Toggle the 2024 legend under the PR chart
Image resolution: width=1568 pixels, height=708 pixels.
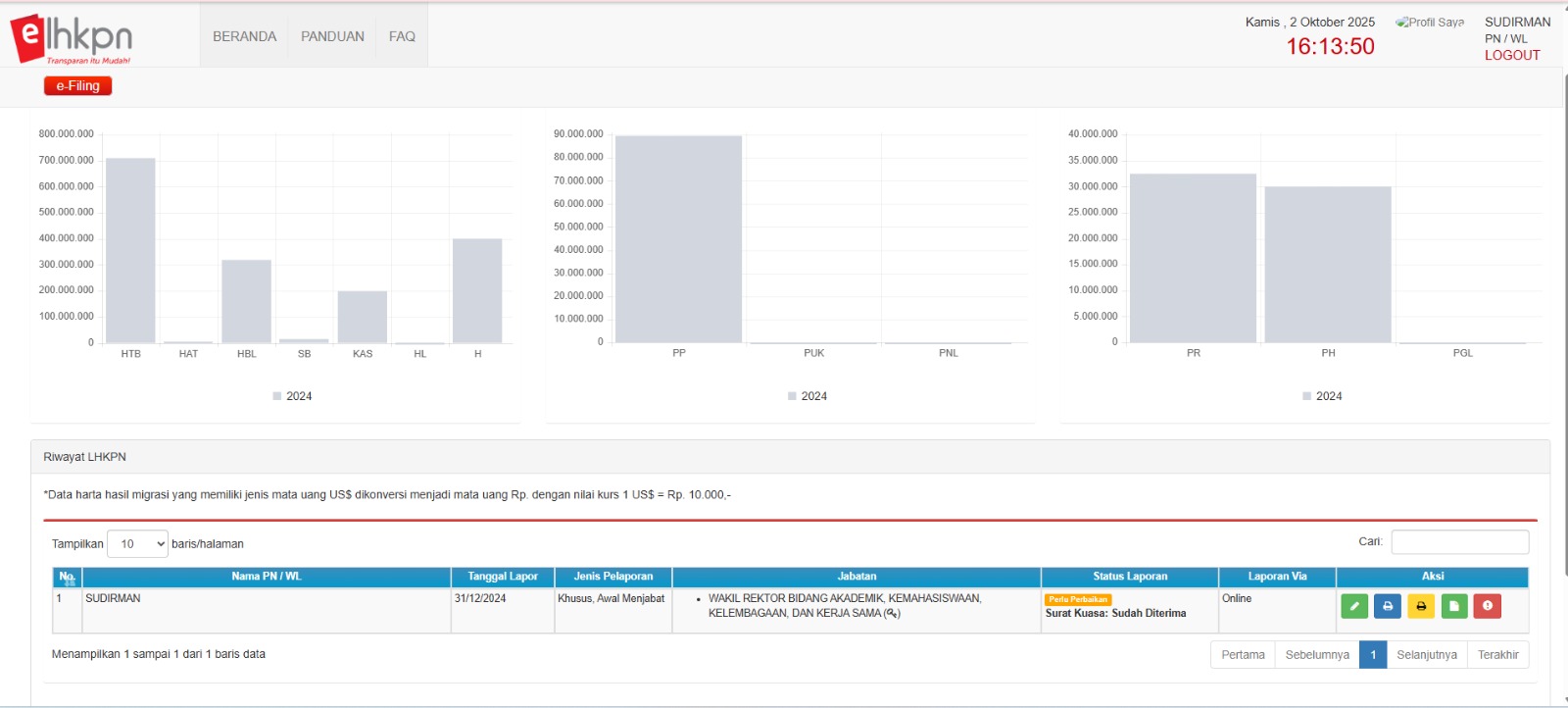(1322, 396)
